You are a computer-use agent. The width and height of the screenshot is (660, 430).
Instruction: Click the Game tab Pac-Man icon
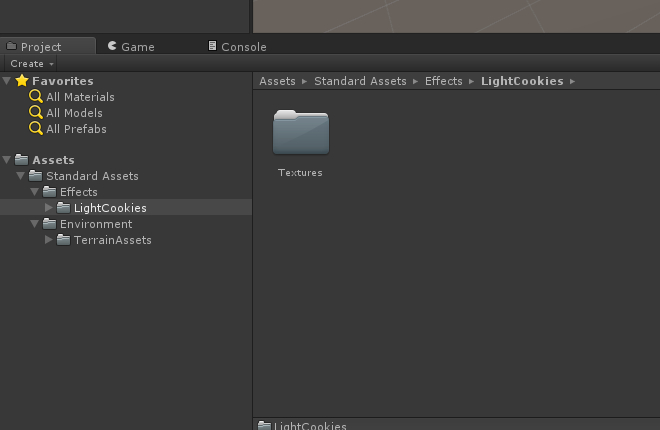112,45
